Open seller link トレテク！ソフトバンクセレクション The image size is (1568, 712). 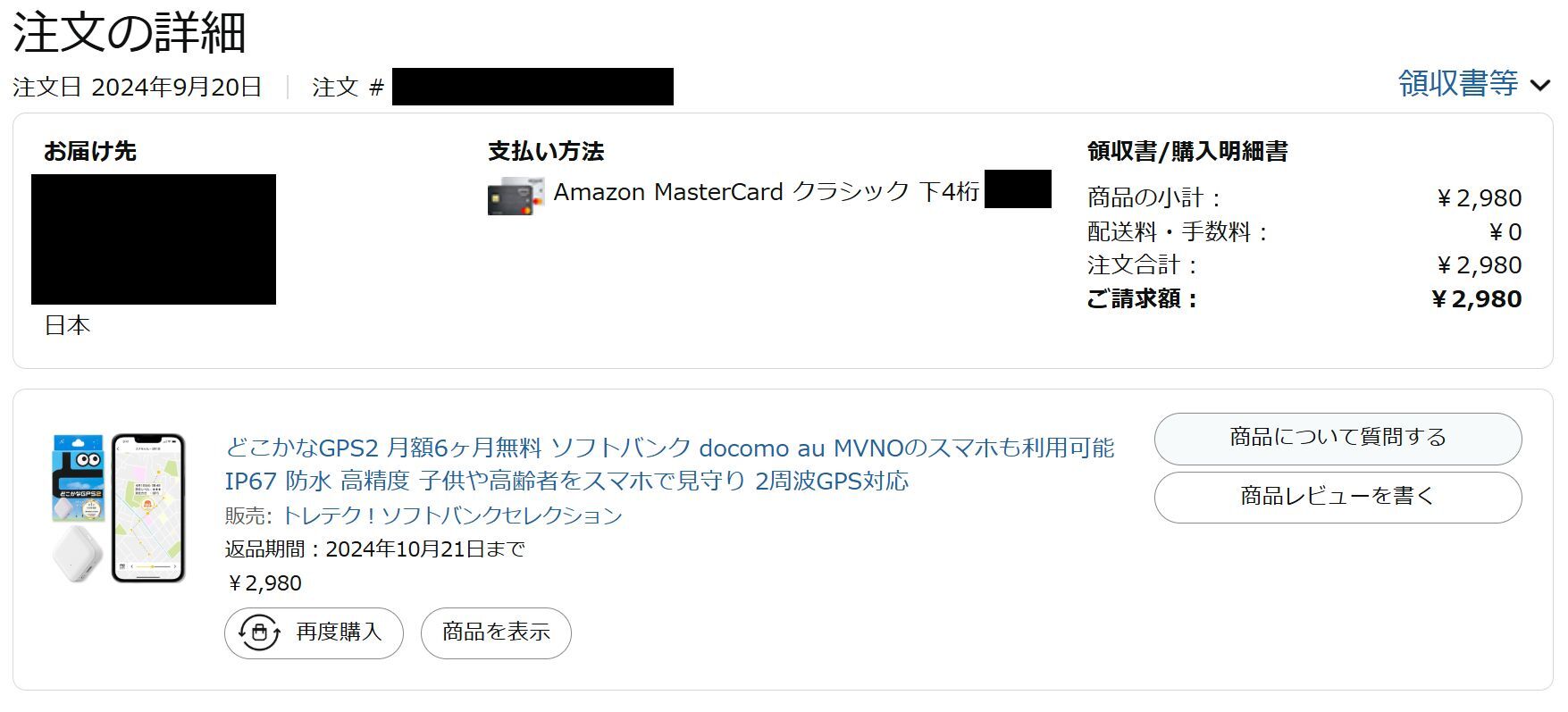click(x=452, y=515)
